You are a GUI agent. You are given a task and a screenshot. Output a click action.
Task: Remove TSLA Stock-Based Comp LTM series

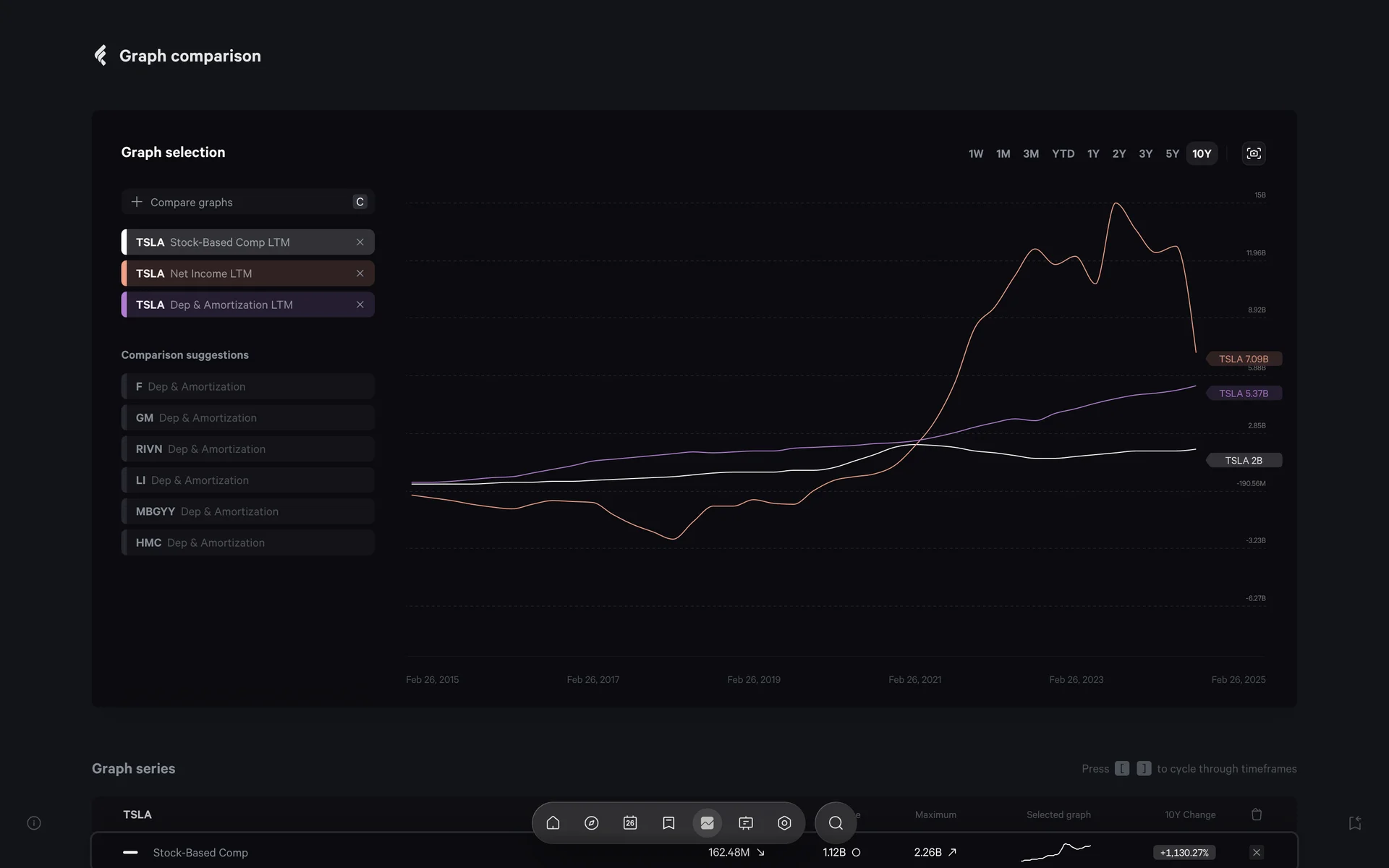coord(360,242)
